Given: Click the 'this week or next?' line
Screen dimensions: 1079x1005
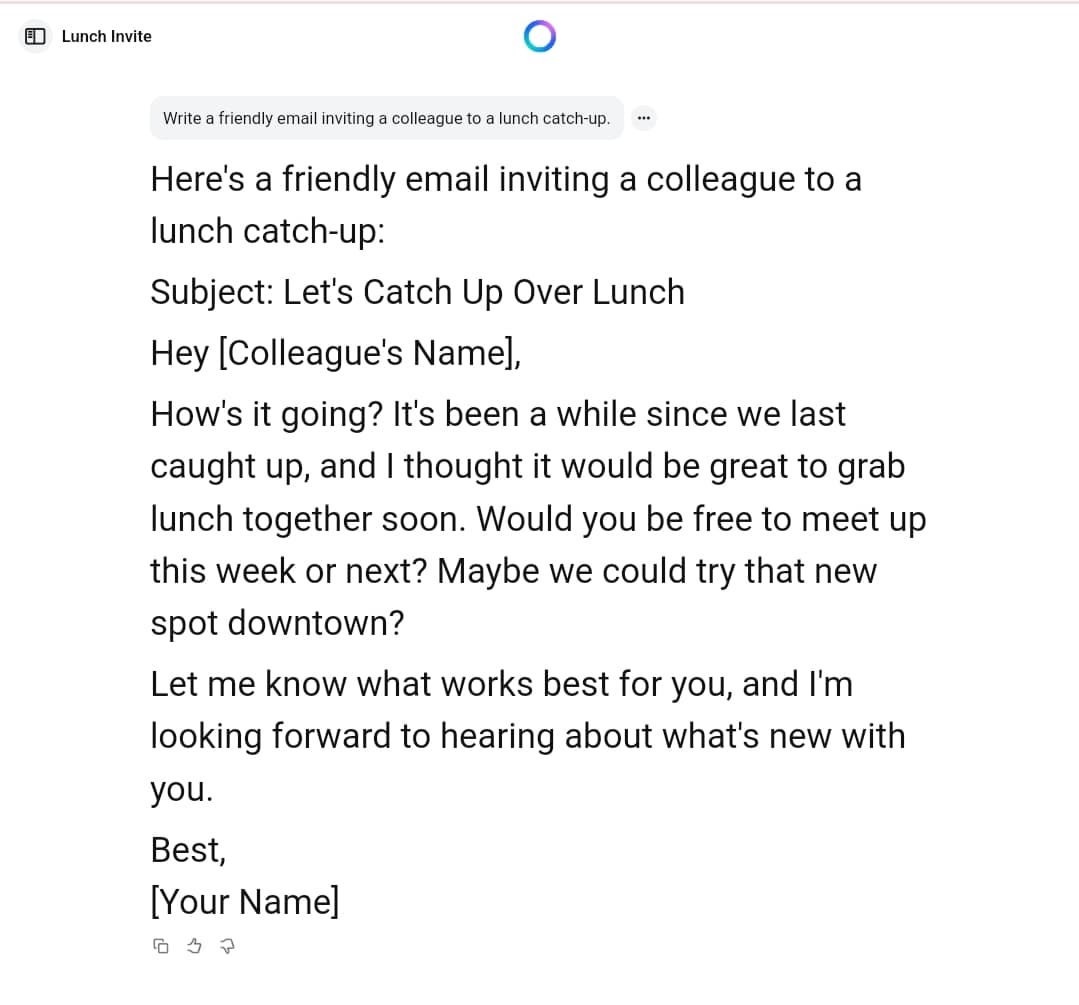Looking at the screenshot, I should tap(290, 571).
